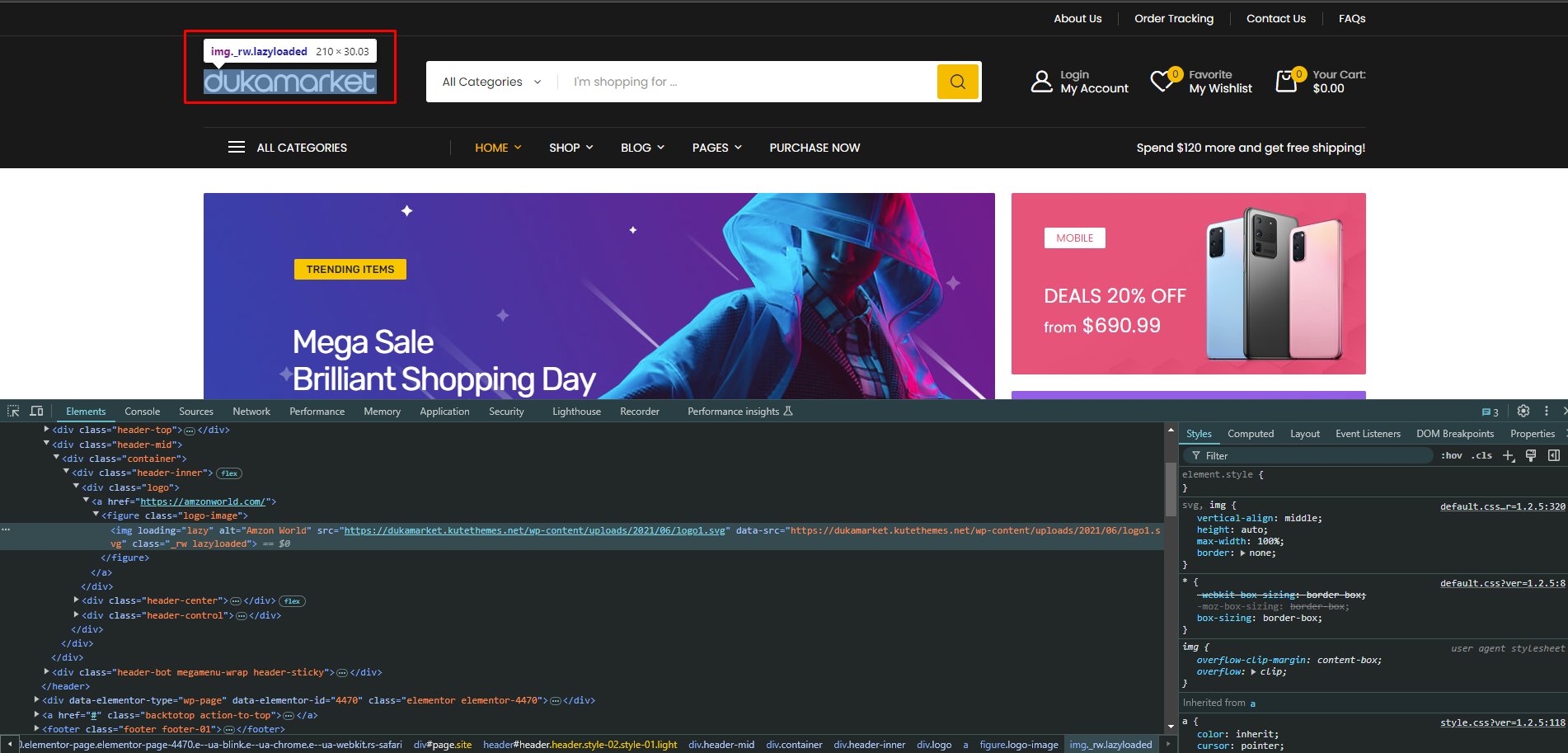Image resolution: width=1568 pixels, height=753 pixels.
Task: Open the Application tab
Action: pyautogui.click(x=444, y=412)
